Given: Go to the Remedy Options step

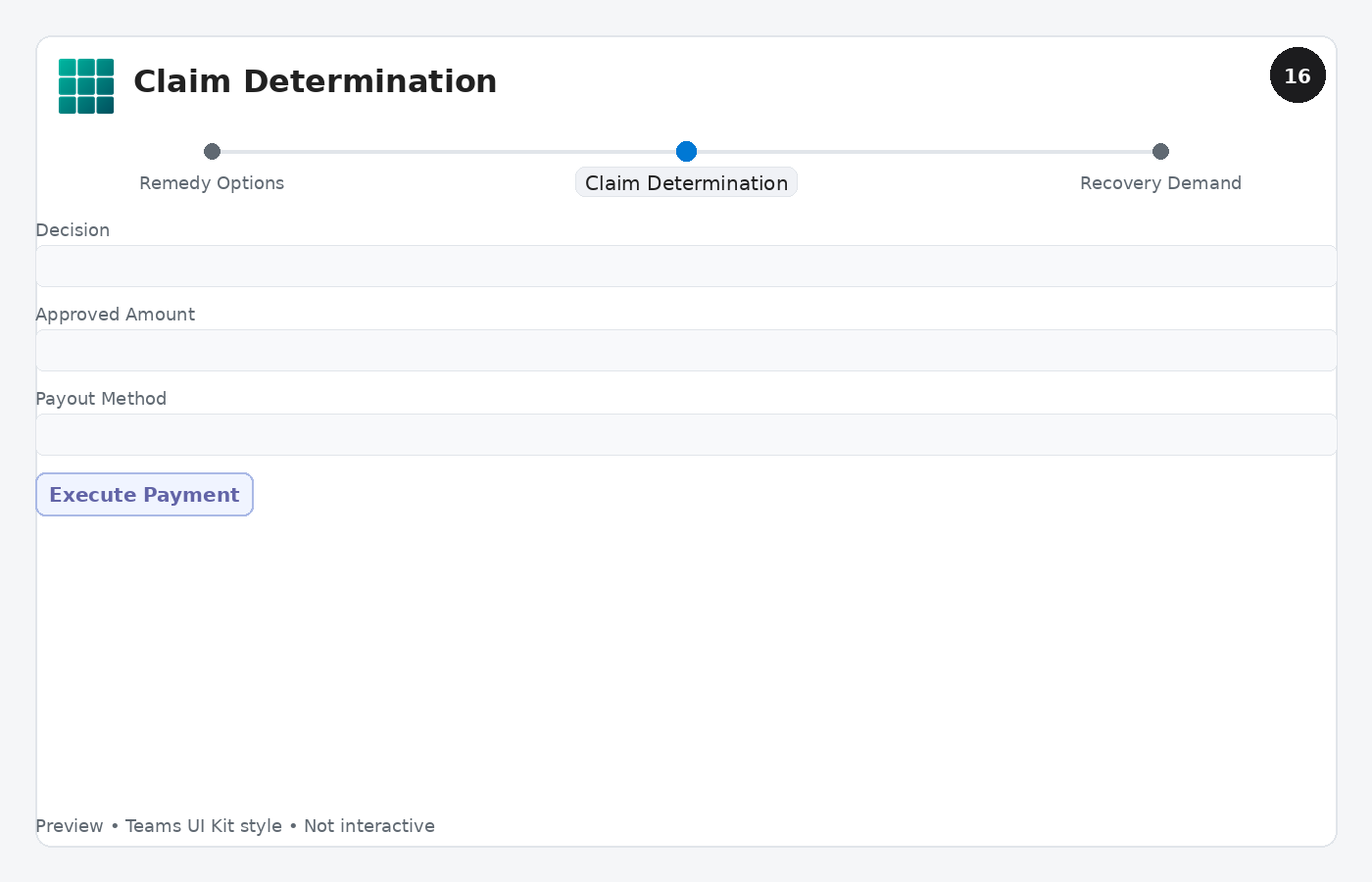Looking at the screenshot, I should (x=212, y=183).
